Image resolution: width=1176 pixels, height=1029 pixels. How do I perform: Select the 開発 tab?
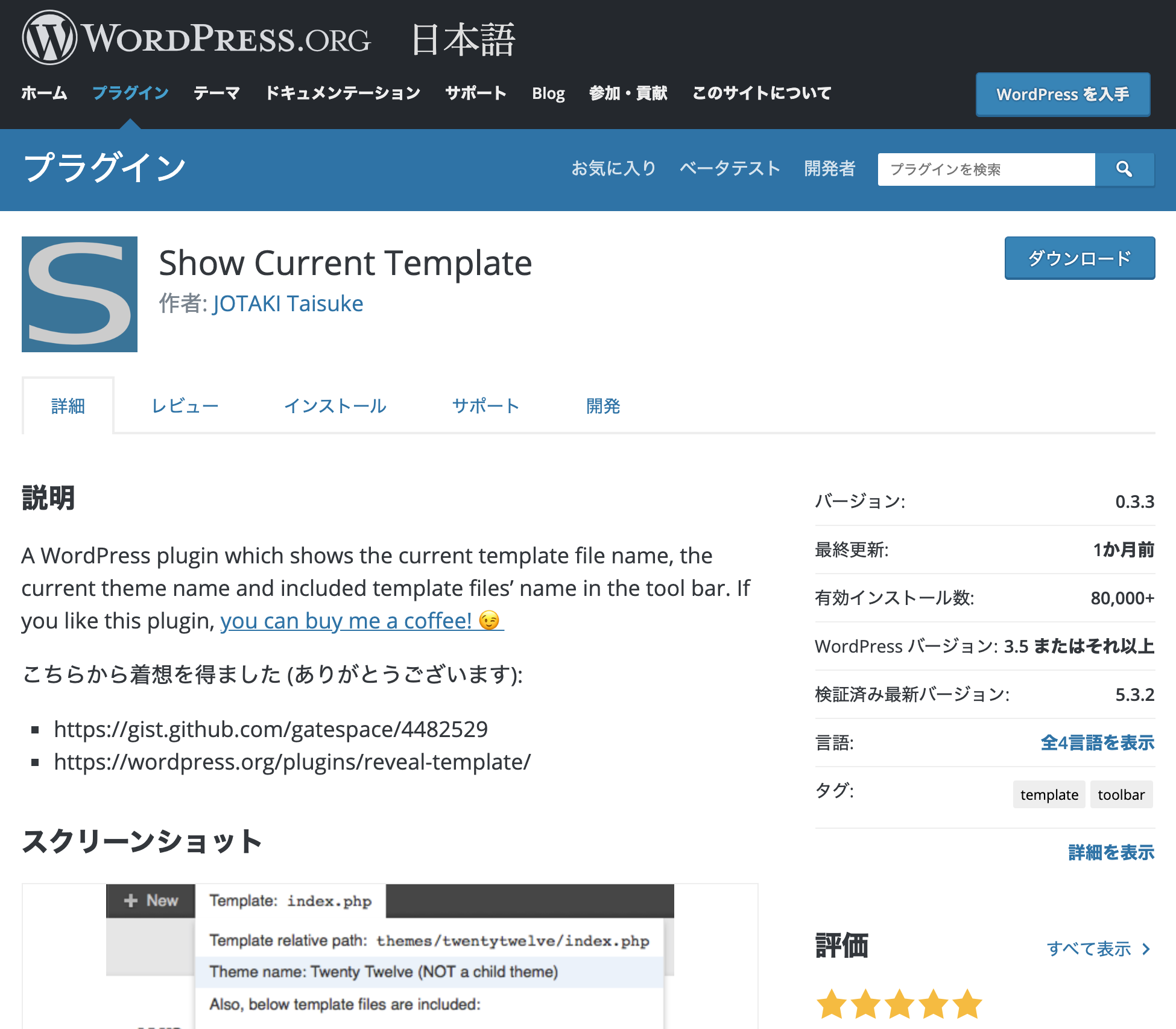tap(603, 406)
